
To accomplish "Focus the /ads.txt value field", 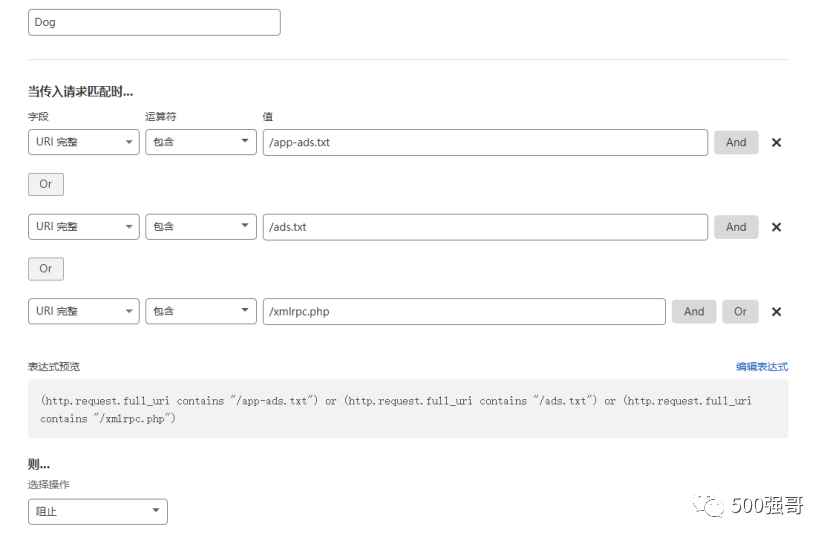I will 485,227.
